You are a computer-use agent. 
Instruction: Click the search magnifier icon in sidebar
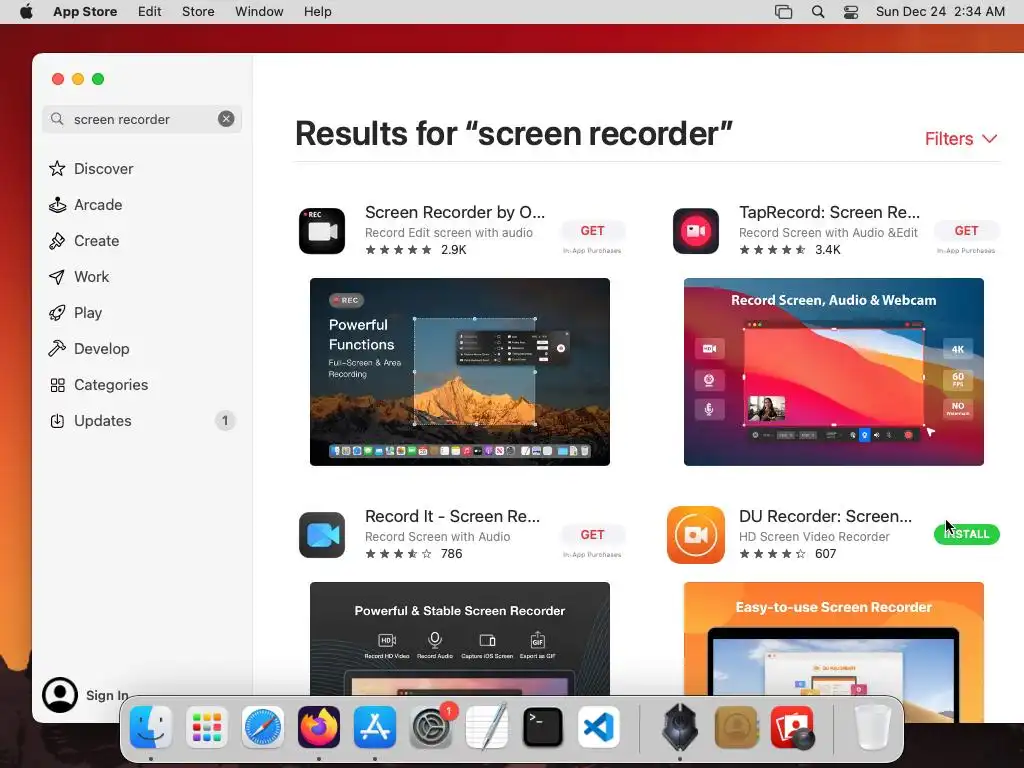click(57, 119)
